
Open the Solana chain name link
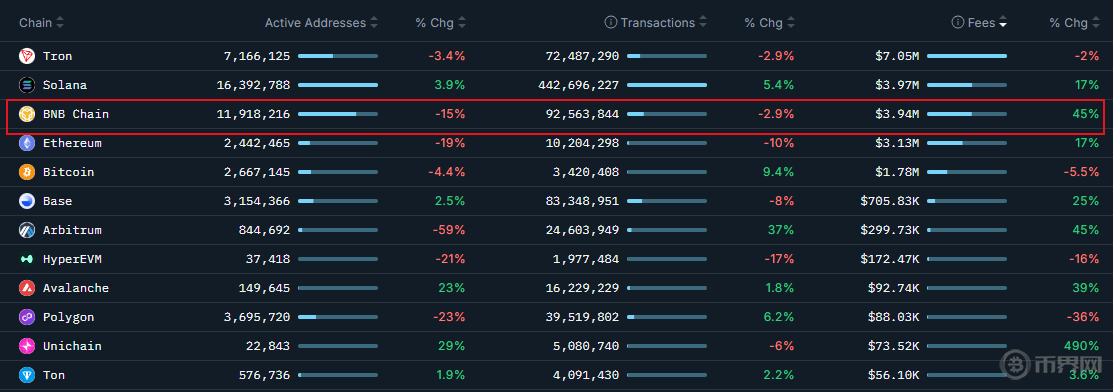click(x=65, y=85)
